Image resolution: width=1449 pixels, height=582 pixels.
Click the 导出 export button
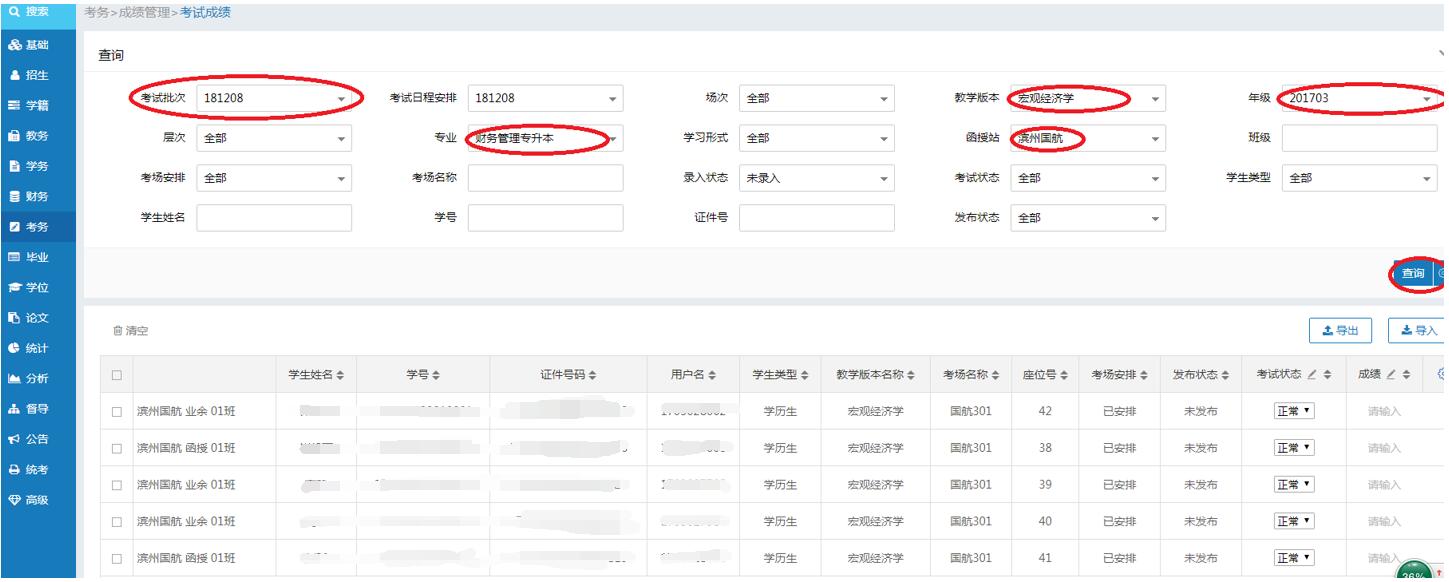pos(1339,330)
